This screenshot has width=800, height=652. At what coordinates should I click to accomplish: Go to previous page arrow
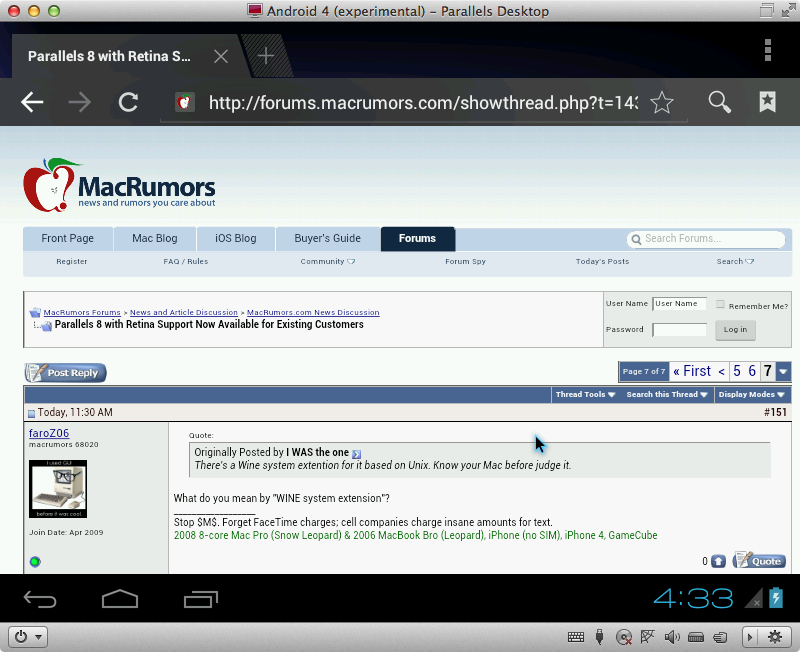(x=721, y=371)
